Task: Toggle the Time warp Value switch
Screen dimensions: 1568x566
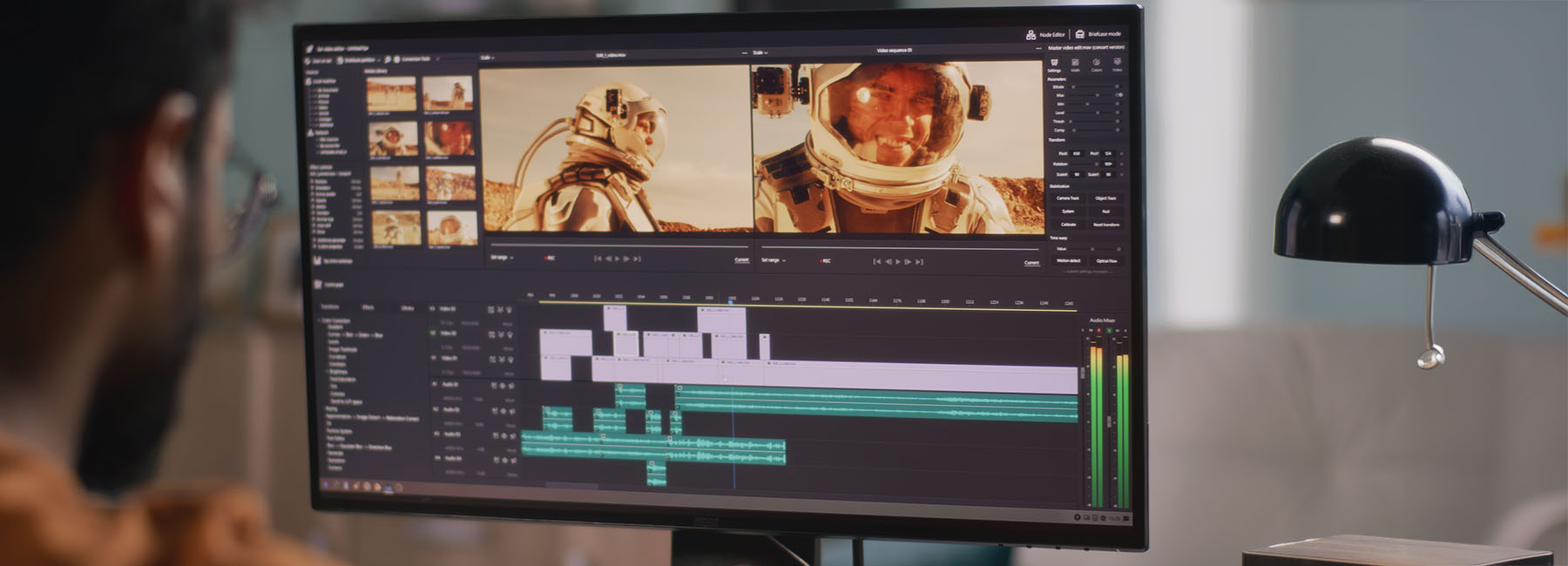Action: (x=1119, y=249)
